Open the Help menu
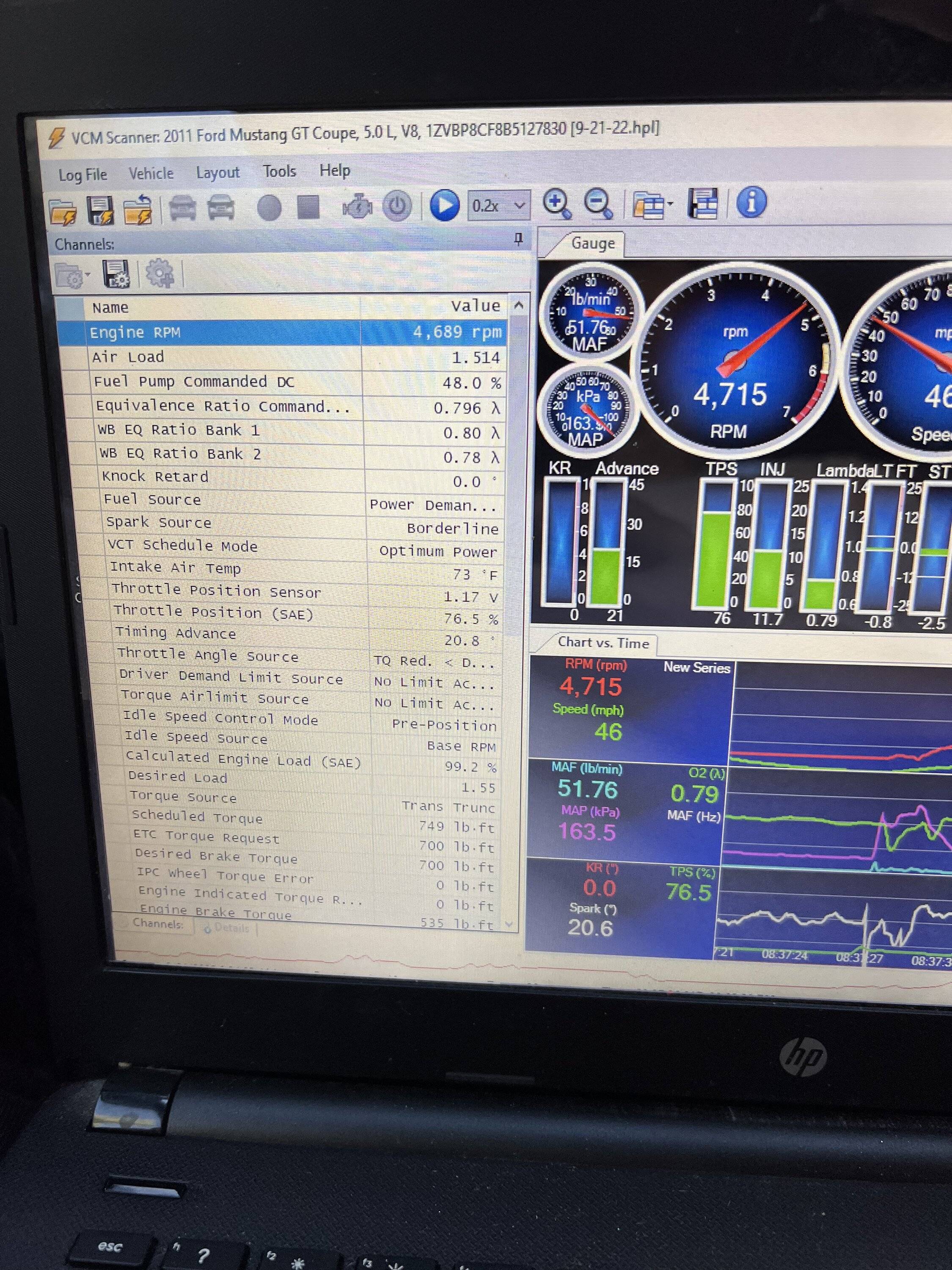 (335, 170)
